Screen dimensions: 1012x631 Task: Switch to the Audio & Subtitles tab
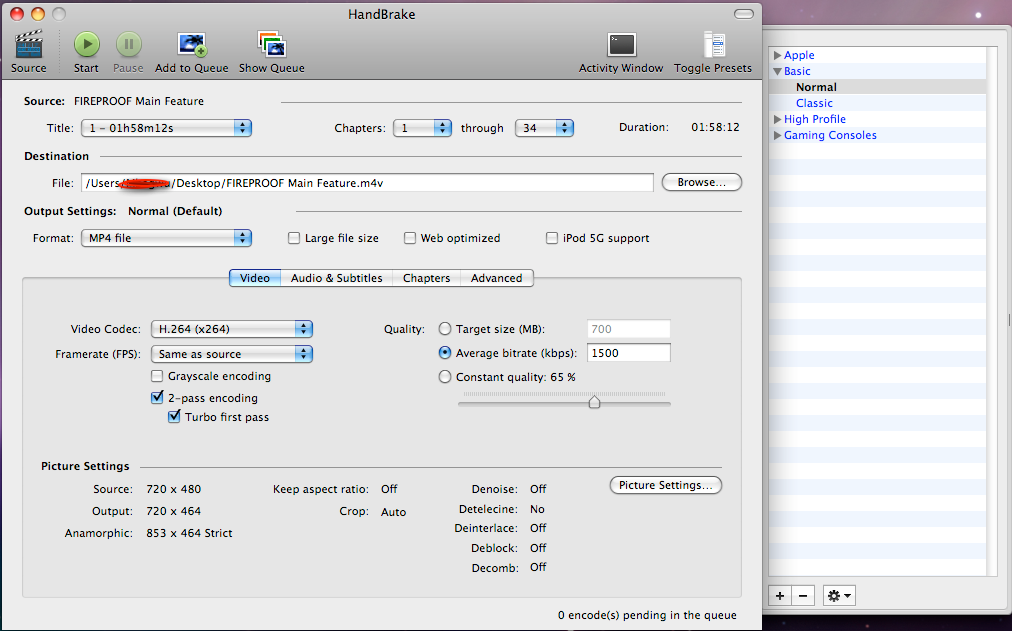[x=336, y=278]
